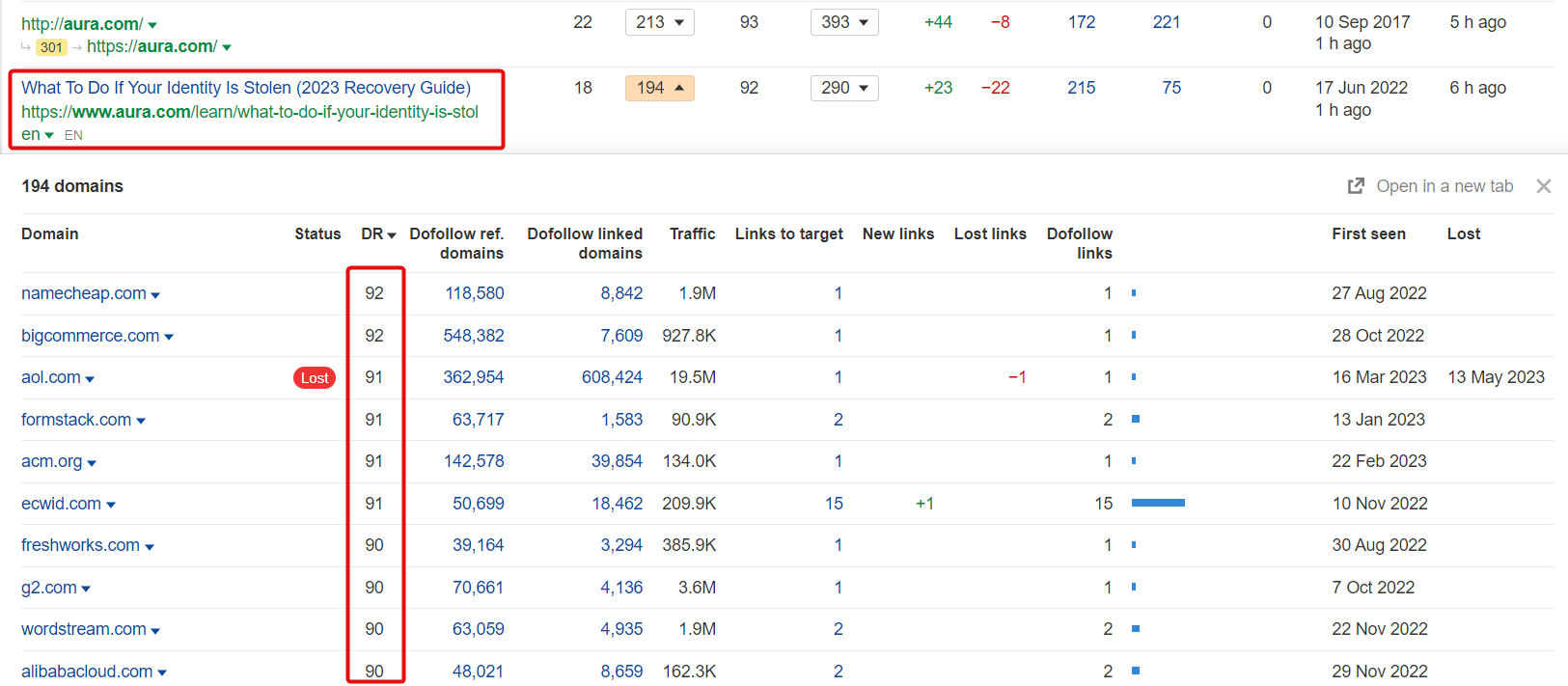Open the 290 backlinks dropdown
Screen dimensions: 1568x686
click(844, 88)
